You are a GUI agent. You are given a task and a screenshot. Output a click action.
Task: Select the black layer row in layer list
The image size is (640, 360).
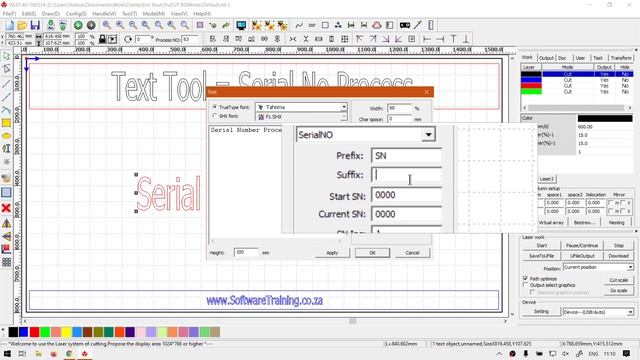click(577, 74)
